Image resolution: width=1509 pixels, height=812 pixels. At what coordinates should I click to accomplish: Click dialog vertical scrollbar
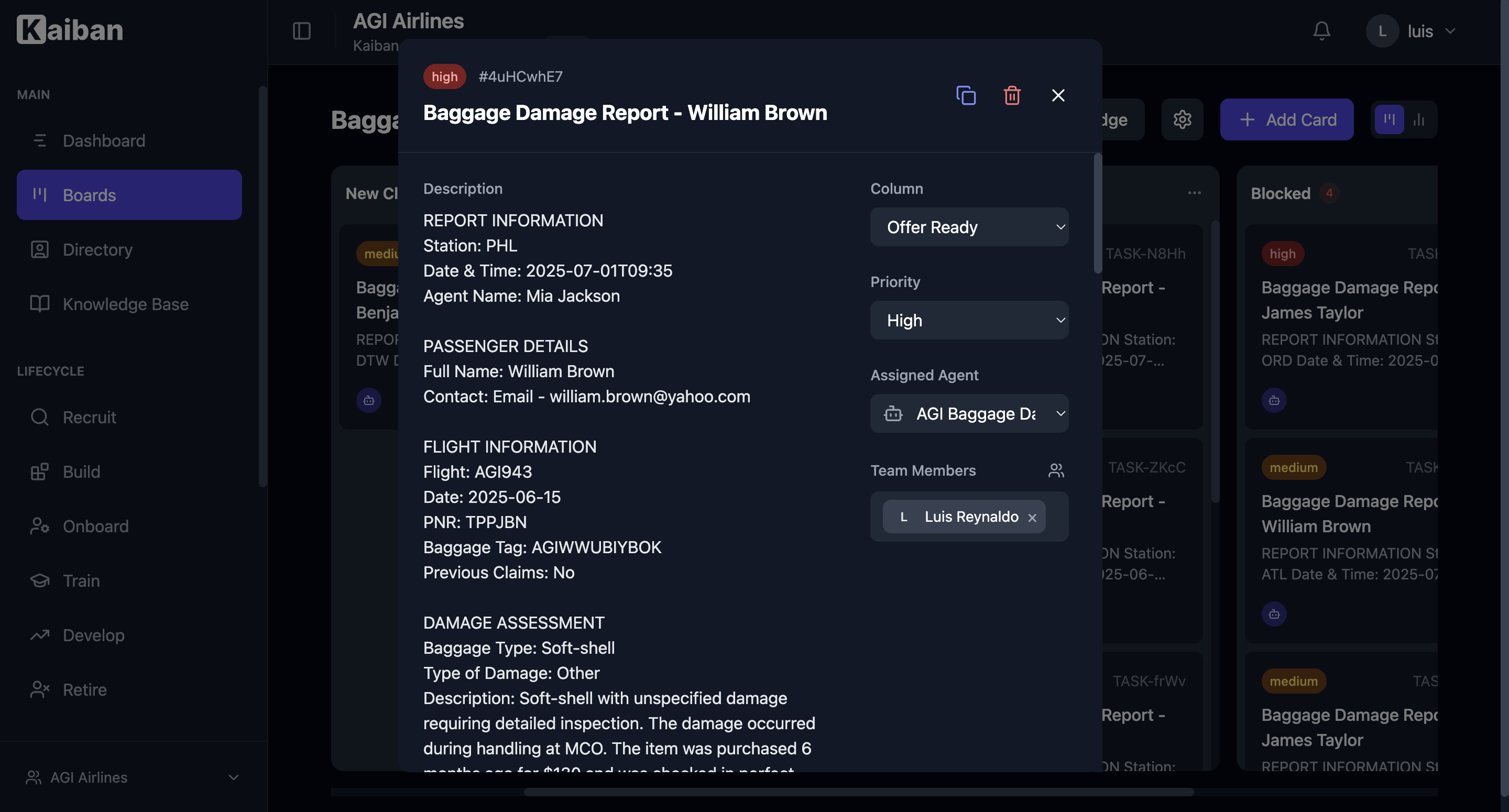(1097, 213)
